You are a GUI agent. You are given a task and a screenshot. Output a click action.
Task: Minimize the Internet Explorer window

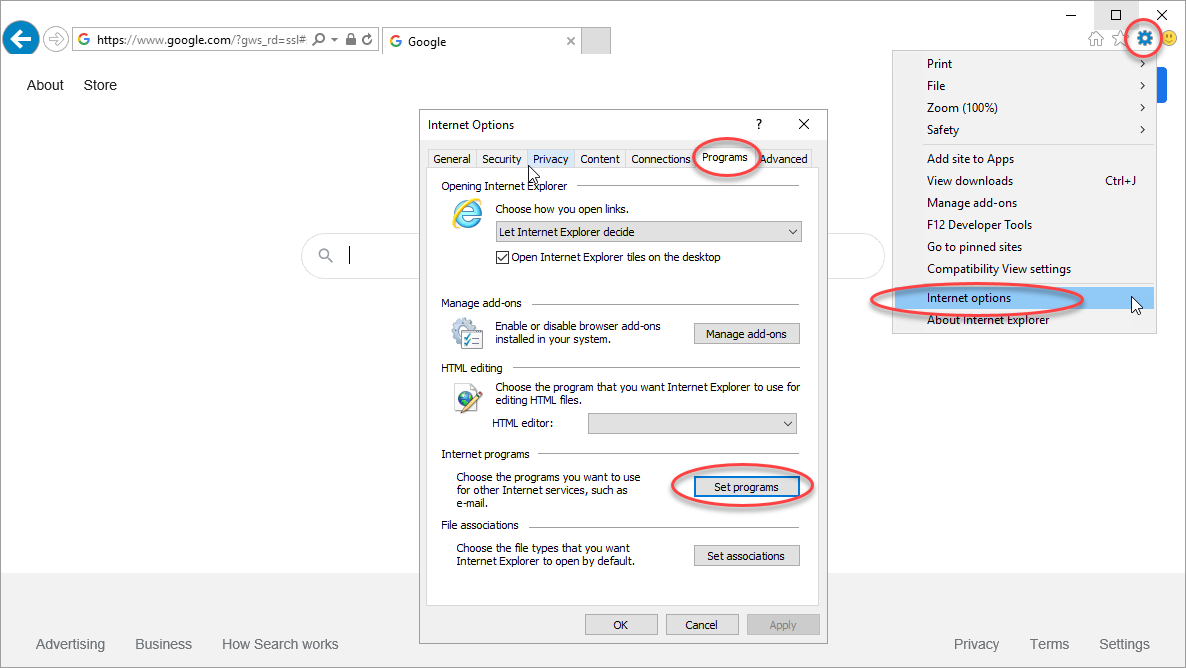pos(1071,14)
